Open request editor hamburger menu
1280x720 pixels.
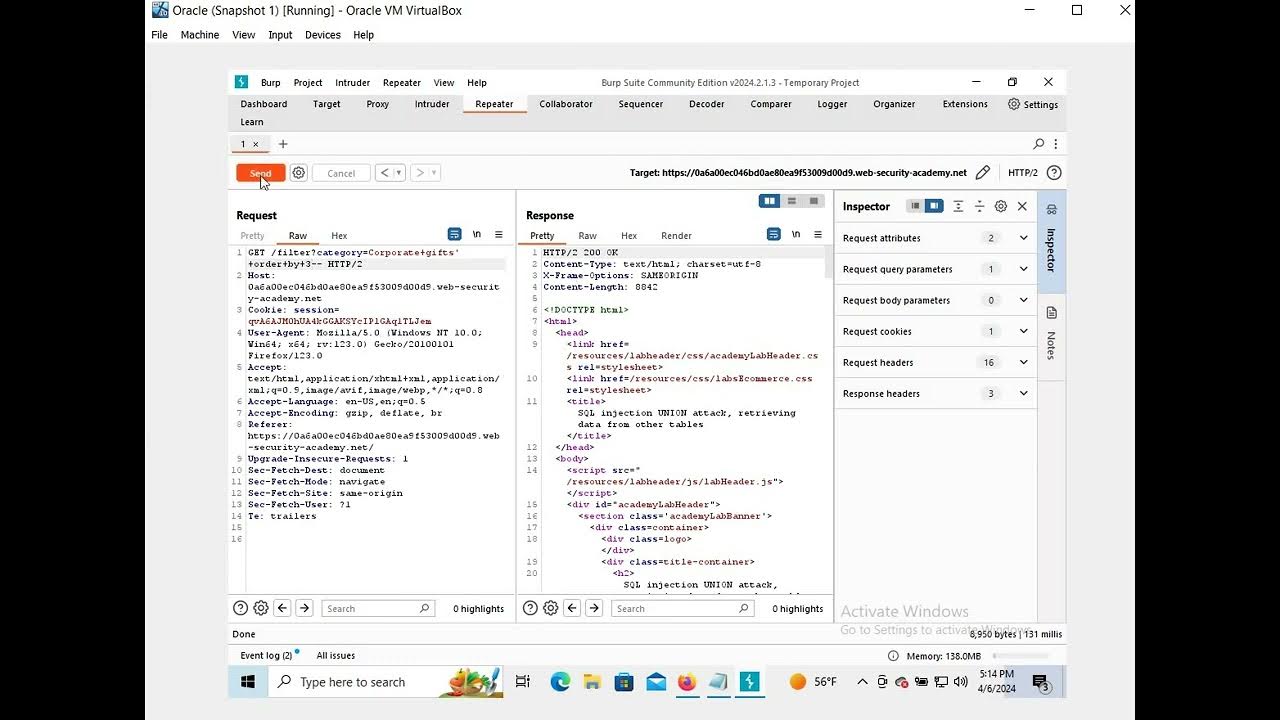pyautogui.click(x=499, y=234)
